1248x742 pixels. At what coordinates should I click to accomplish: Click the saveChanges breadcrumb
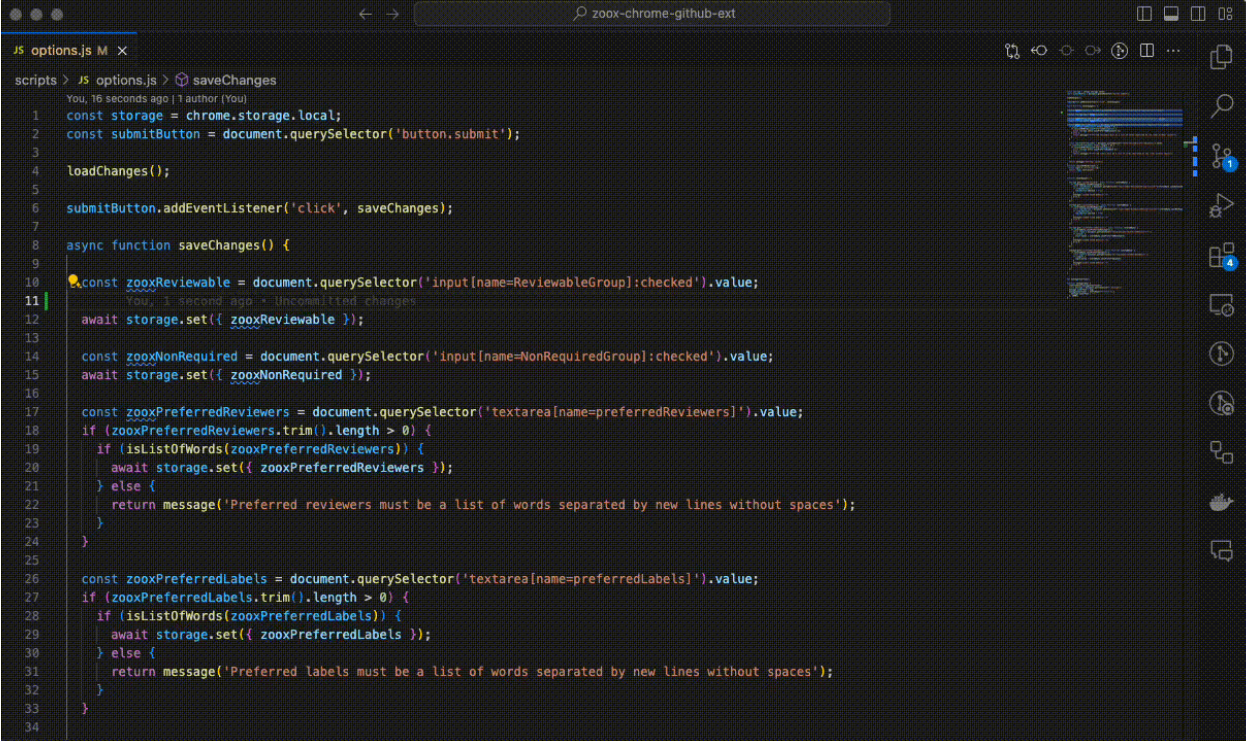[226, 80]
